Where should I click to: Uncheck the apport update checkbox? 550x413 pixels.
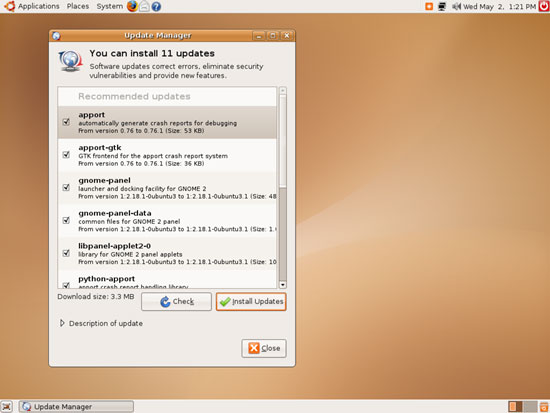[x=66, y=122]
